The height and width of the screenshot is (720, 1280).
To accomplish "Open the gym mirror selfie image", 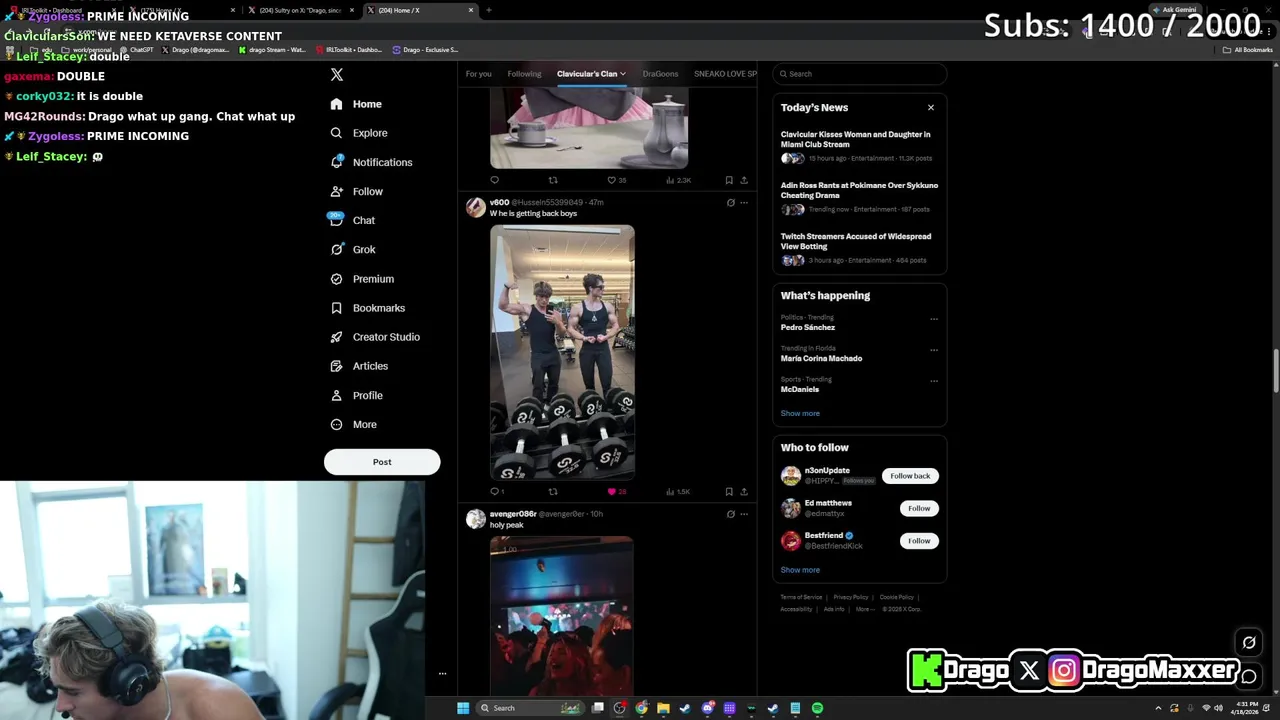I will point(562,352).
